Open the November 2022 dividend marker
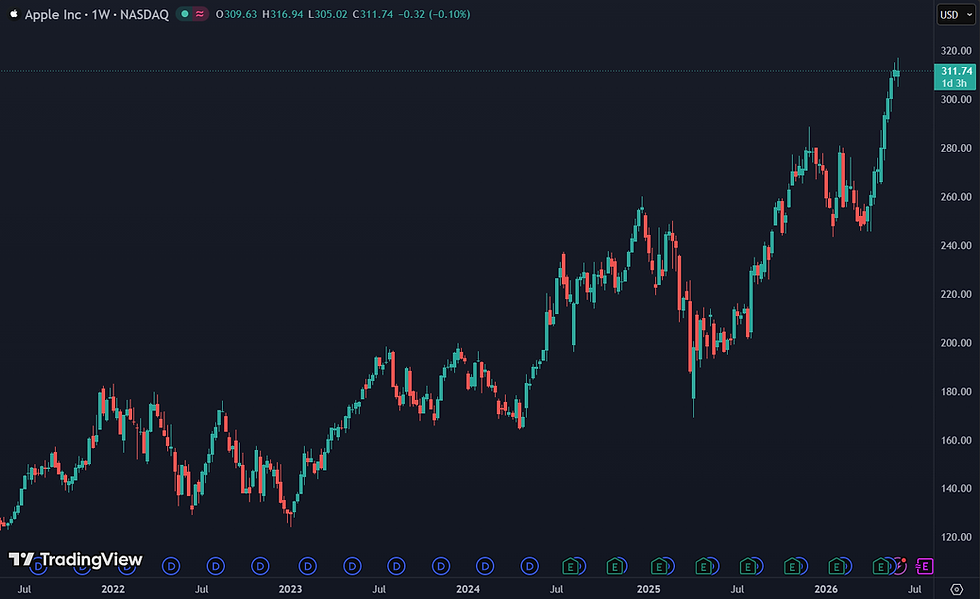Image resolution: width=980 pixels, height=599 pixels. tap(260, 566)
